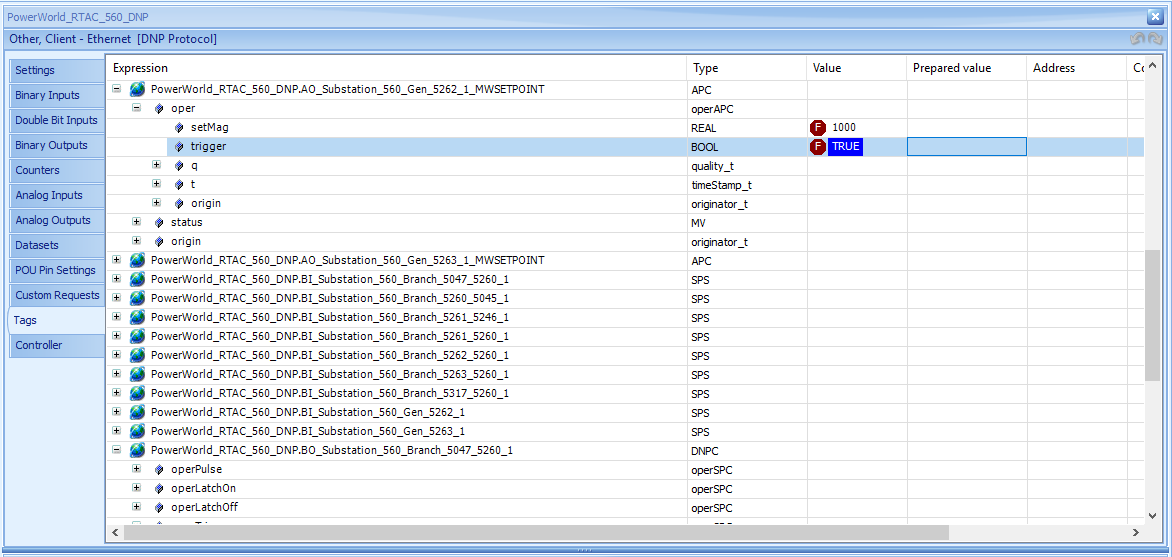Click the operPulse variable icon
This screenshot has height=557, width=1172.
point(159,470)
